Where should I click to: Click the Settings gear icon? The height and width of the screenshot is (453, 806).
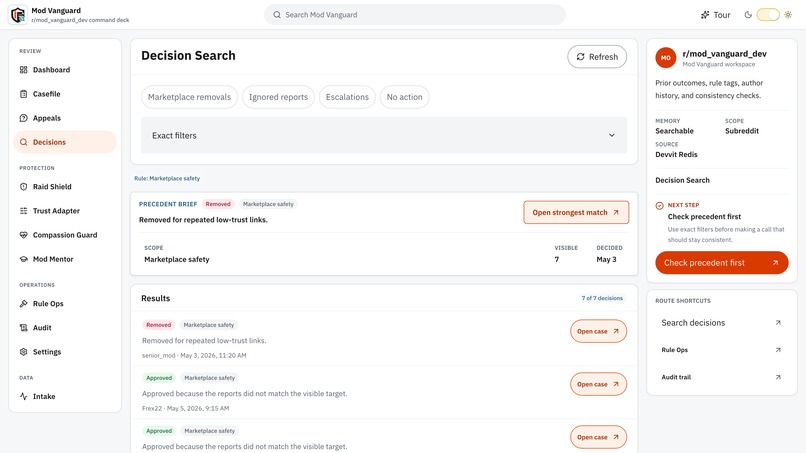click(24, 352)
